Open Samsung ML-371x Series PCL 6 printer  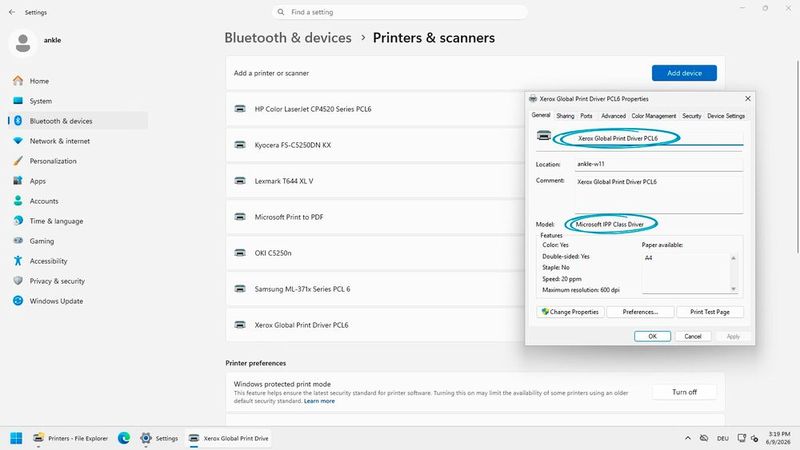(375, 289)
